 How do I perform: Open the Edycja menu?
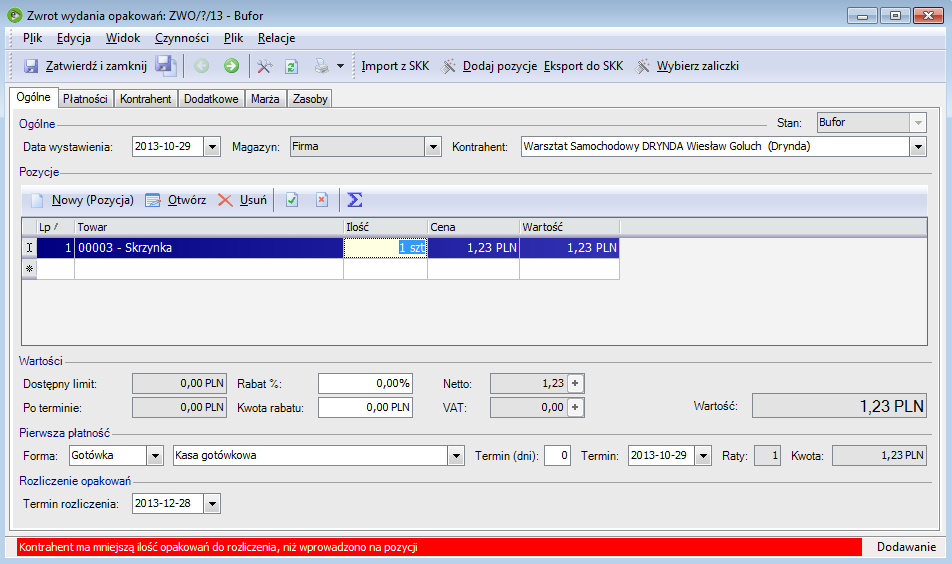click(x=74, y=38)
